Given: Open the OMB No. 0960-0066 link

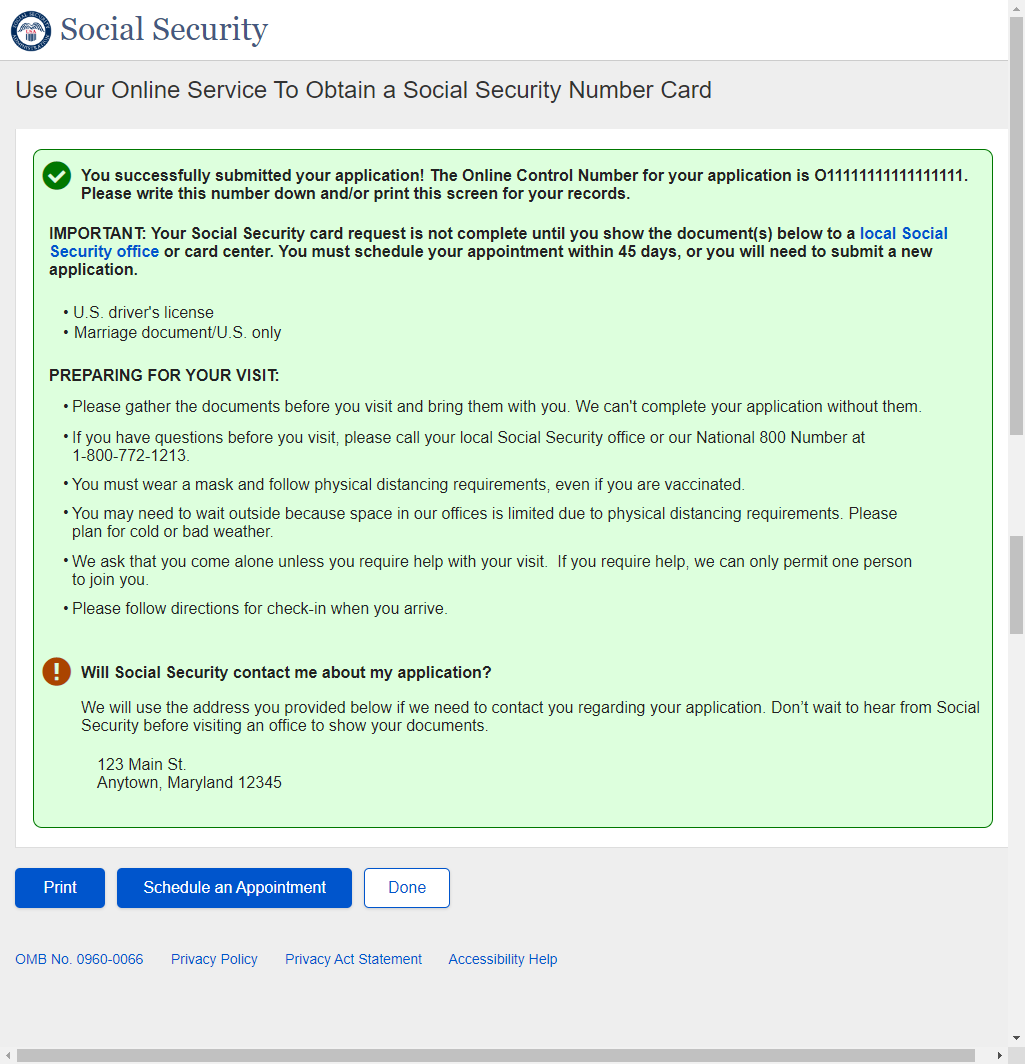Looking at the screenshot, I should [x=79, y=959].
